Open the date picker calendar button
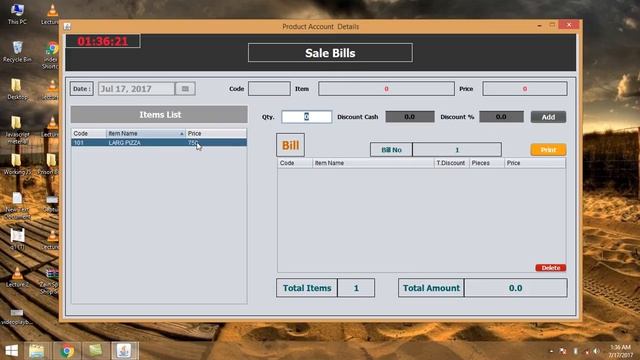This screenshot has height=360, width=640. pyautogui.click(x=185, y=89)
